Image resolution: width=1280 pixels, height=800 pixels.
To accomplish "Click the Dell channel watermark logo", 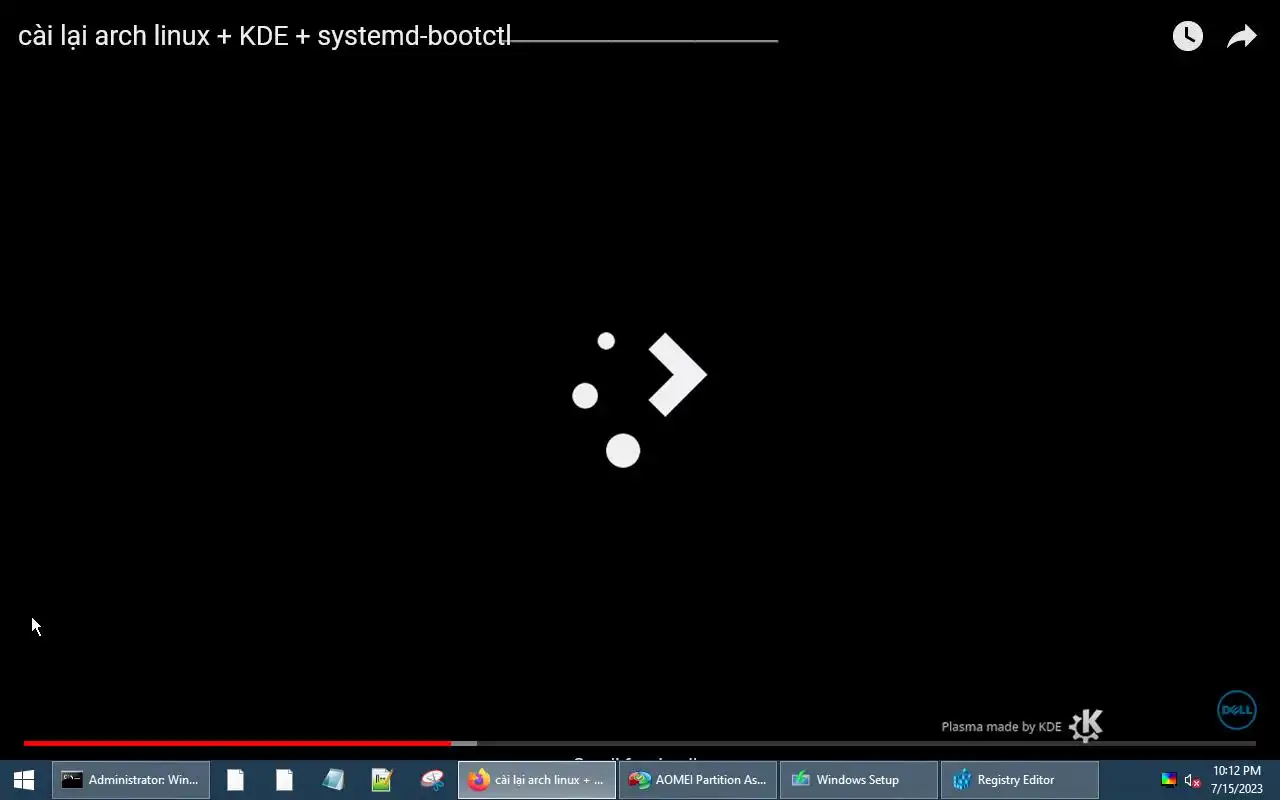I will point(1236,710).
